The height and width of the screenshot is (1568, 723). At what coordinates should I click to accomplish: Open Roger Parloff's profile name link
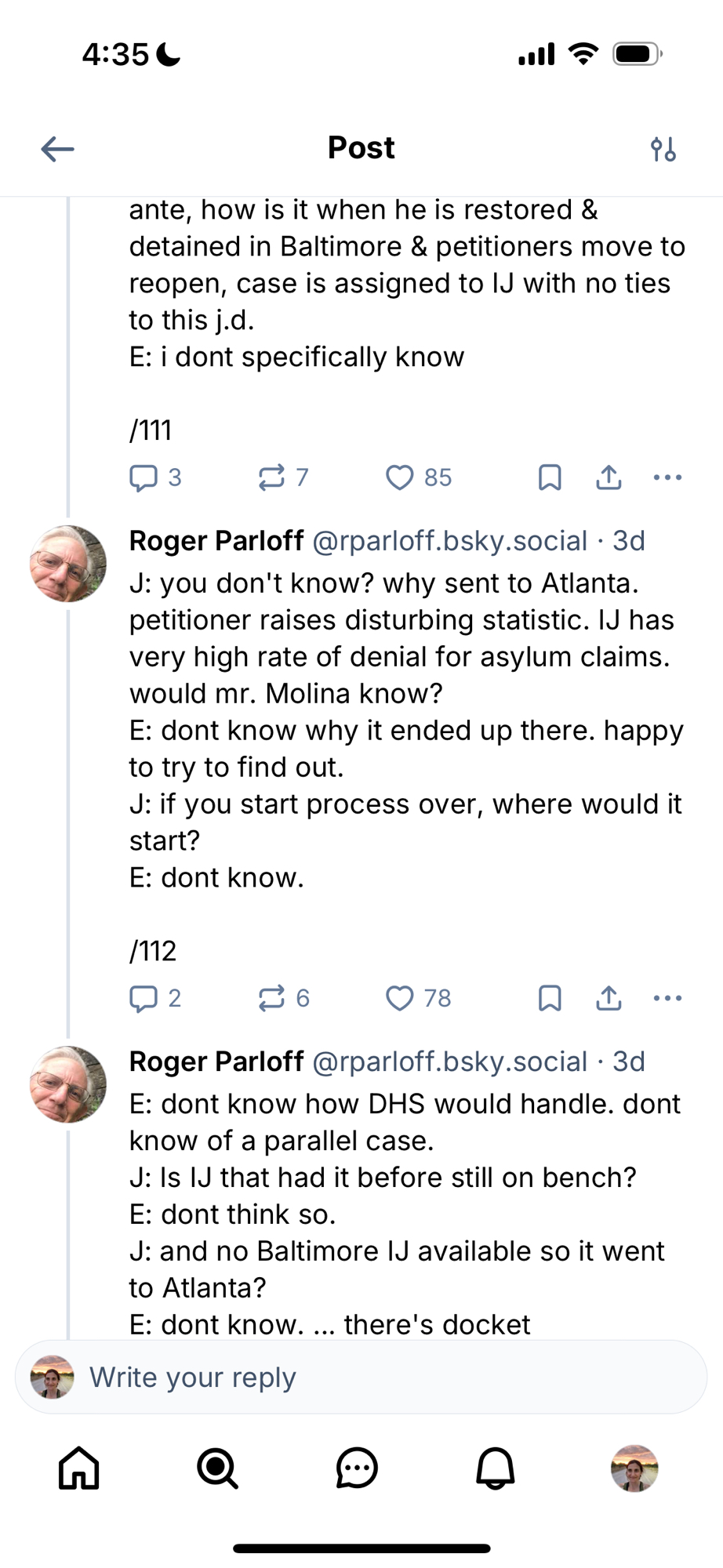[x=216, y=541]
